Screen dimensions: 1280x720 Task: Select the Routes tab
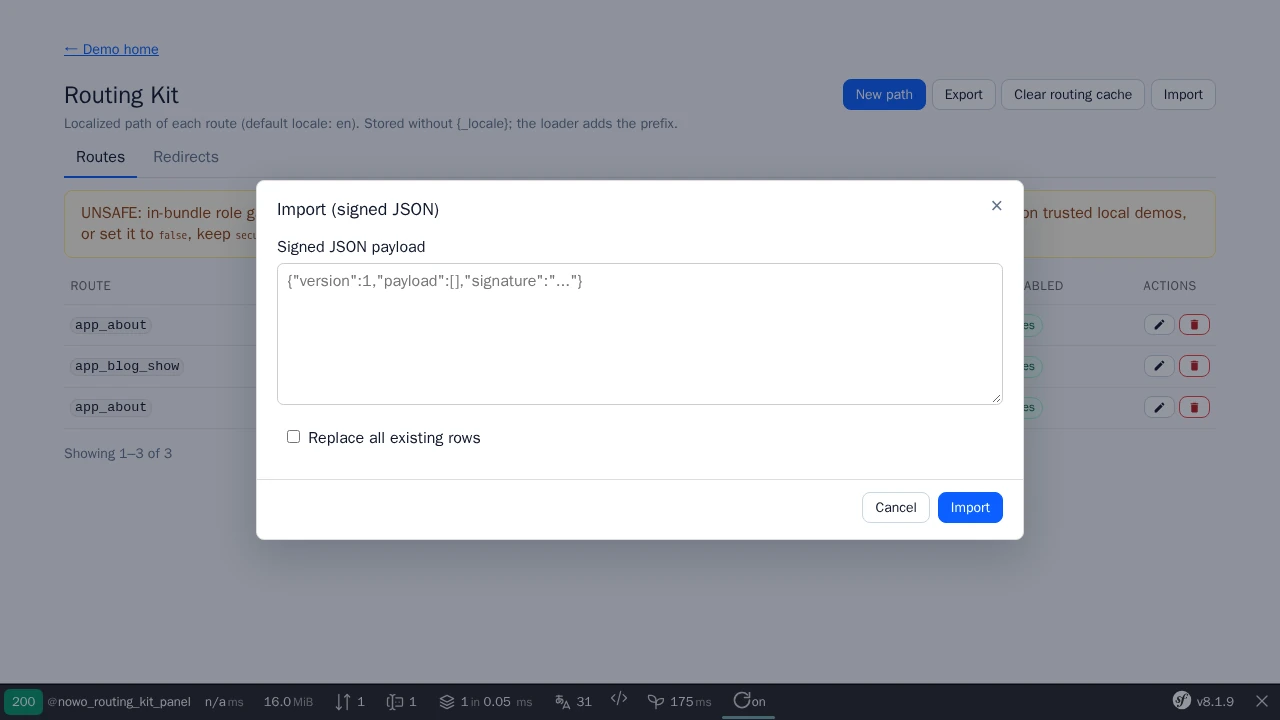tap(100, 157)
